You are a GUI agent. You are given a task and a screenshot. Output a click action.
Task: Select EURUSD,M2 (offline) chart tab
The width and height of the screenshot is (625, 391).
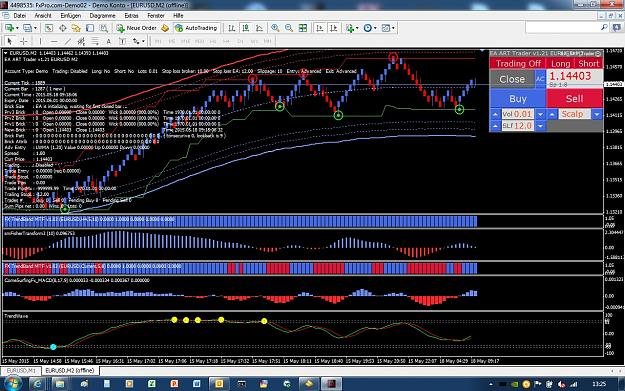(70, 371)
